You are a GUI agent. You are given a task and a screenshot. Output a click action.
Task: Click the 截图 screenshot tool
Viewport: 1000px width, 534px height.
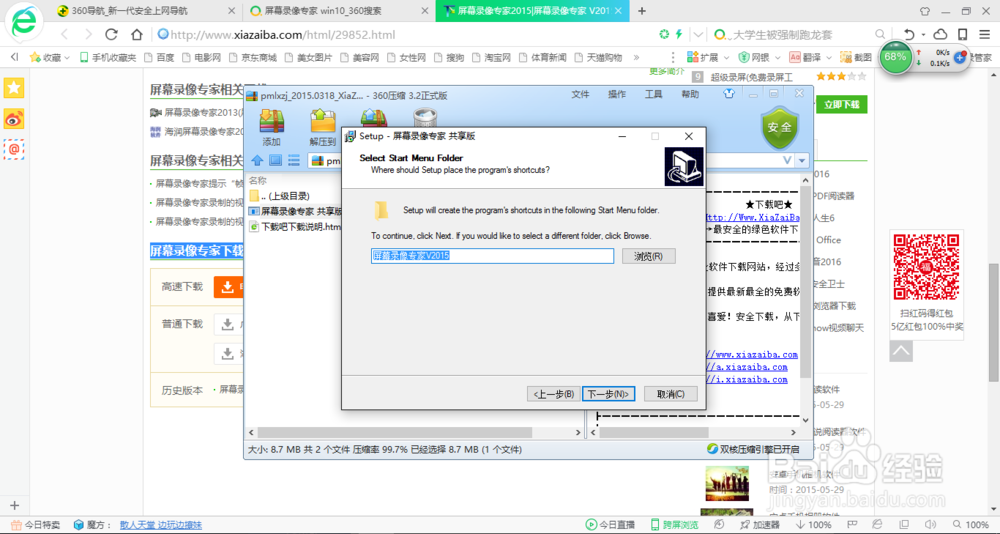coord(856,57)
